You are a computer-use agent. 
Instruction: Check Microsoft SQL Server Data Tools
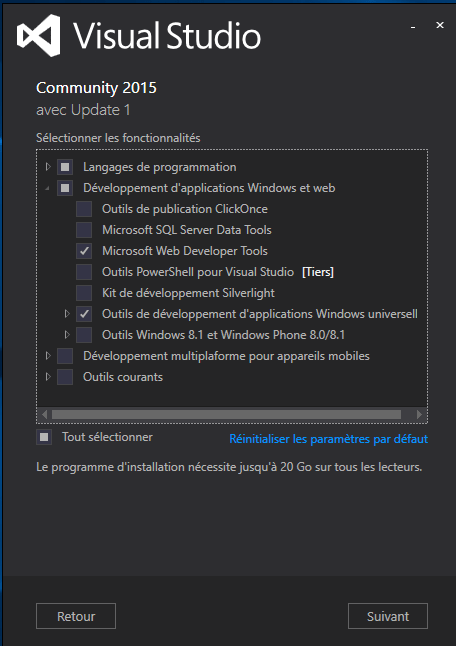tap(84, 230)
